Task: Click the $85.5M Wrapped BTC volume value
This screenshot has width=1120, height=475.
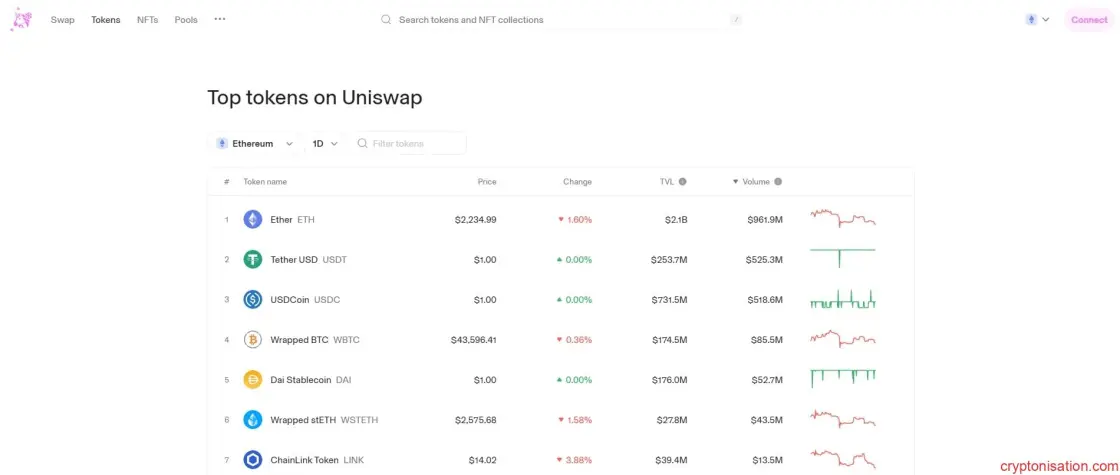Action: (x=767, y=339)
